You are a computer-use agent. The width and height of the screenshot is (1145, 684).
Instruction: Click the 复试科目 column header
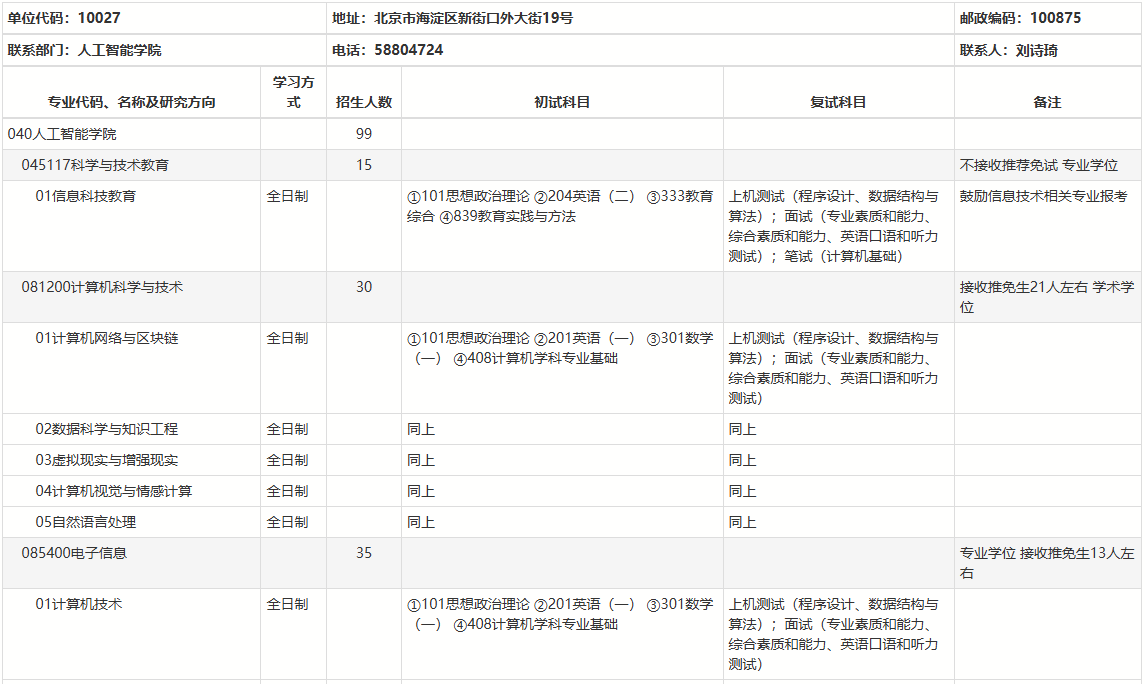[838, 102]
